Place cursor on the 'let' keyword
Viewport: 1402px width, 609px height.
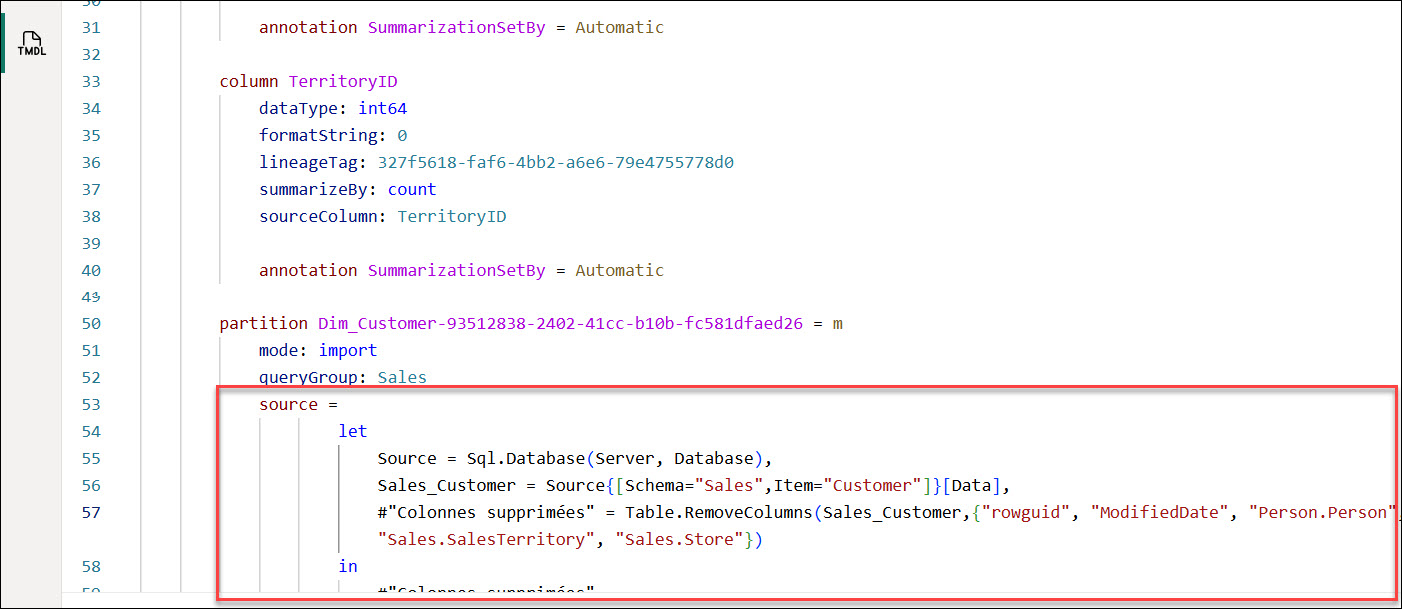pos(353,432)
